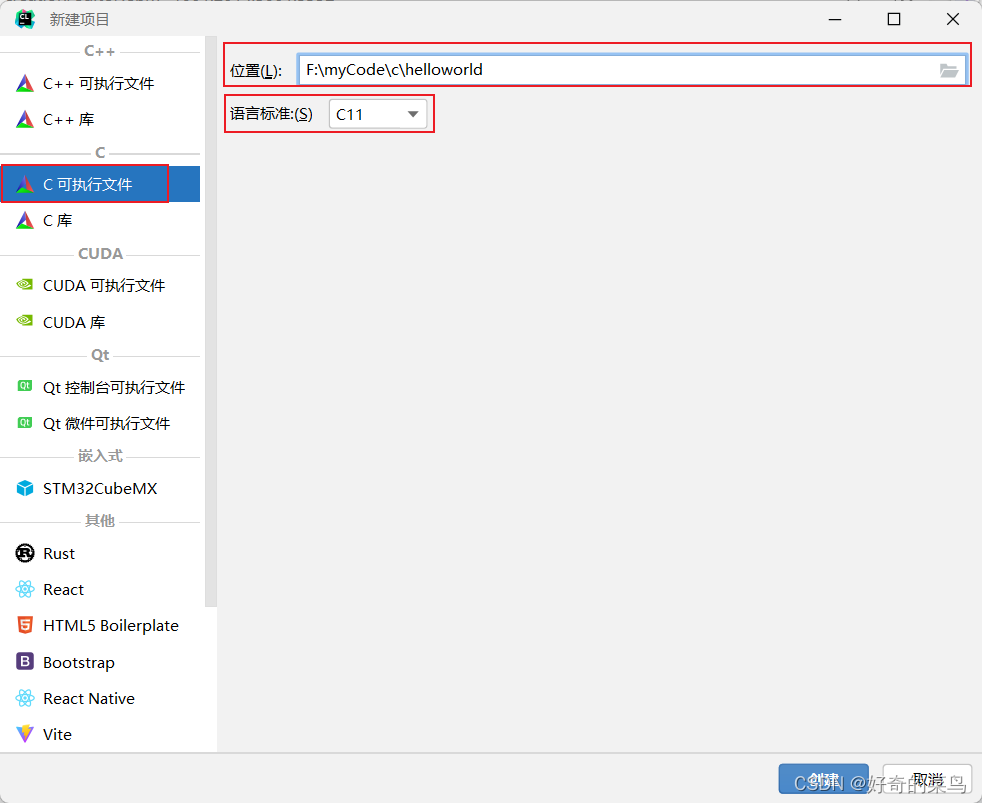The height and width of the screenshot is (803, 982).
Task: Choose the HTML5 Boilerplate template
Action: coord(111,625)
